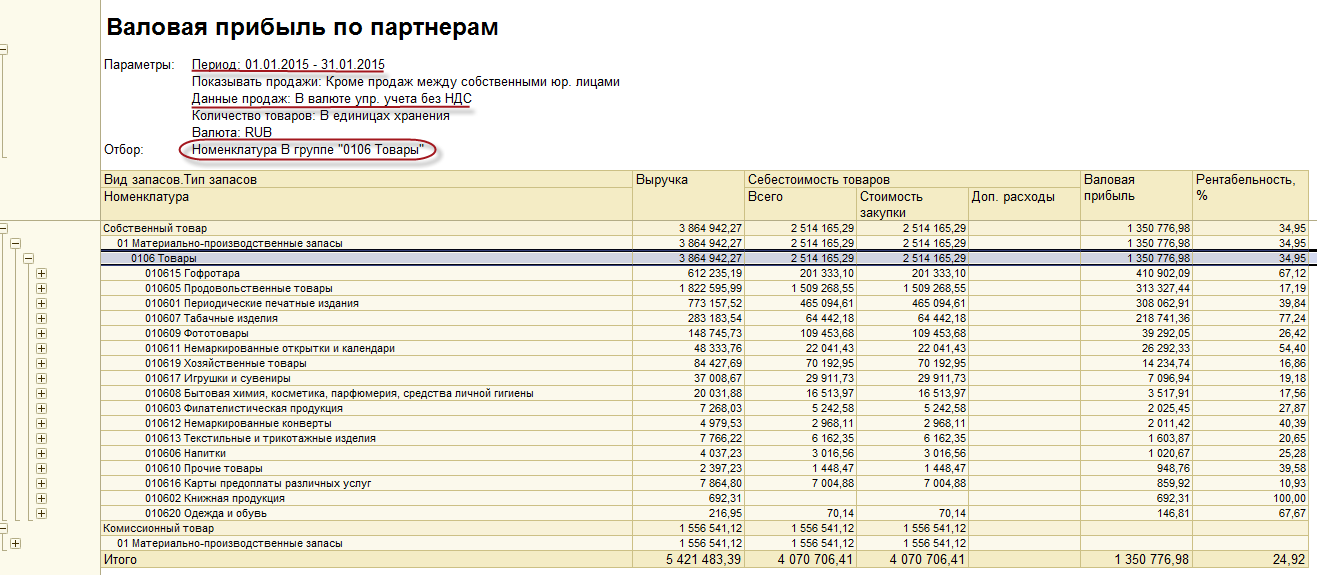The width and height of the screenshot is (1317, 575).
Task: Expand 010605 Продовольственные товары row
Action: [41, 288]
